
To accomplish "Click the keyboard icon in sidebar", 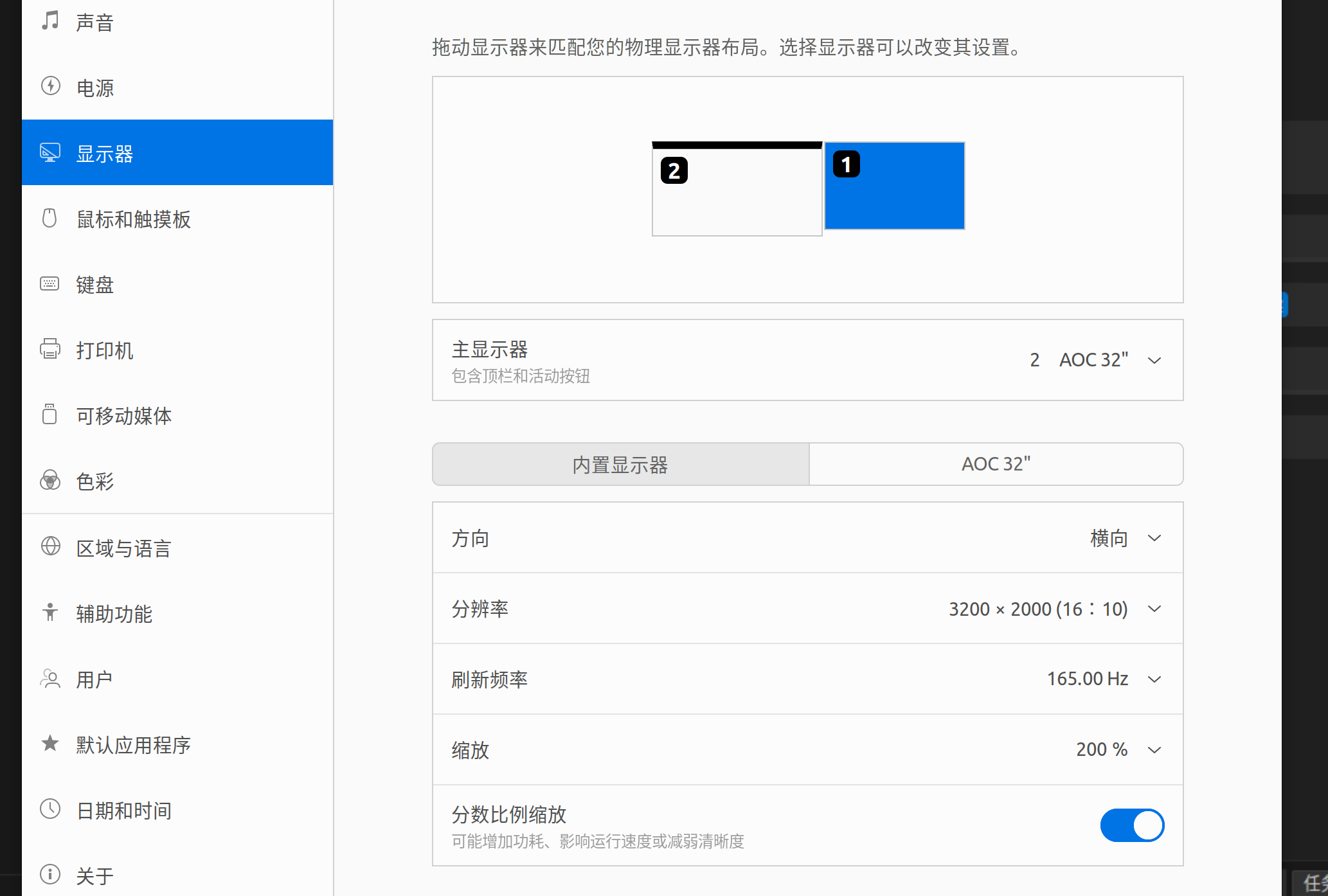I will [x=50, y=284].
